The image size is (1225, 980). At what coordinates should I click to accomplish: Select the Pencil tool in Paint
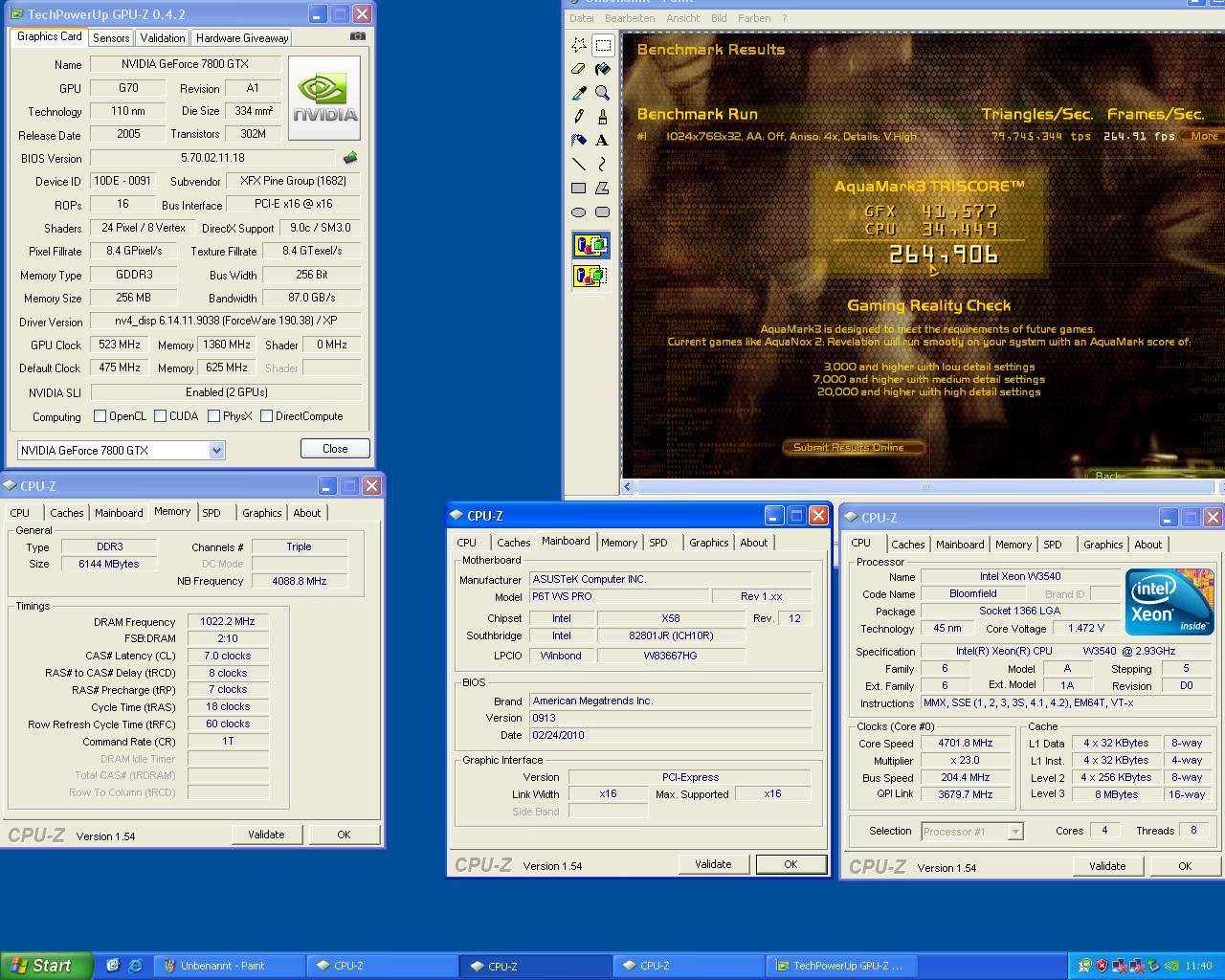[579, 117]
